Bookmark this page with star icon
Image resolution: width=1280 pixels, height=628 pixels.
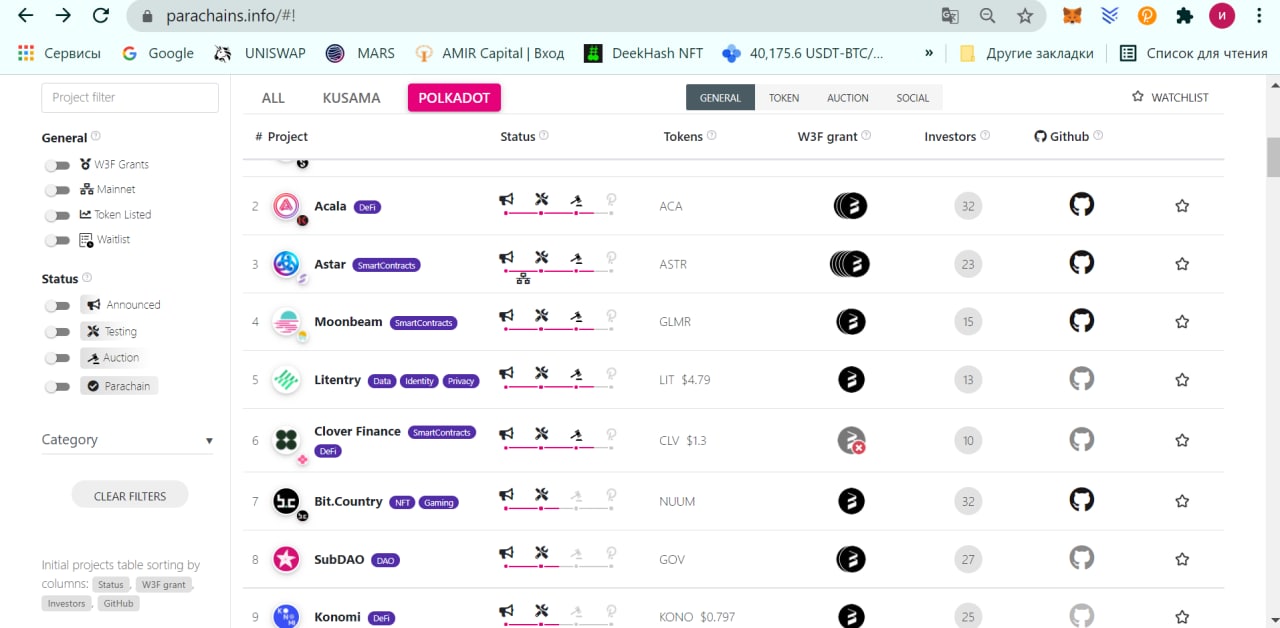[1025, 16]
